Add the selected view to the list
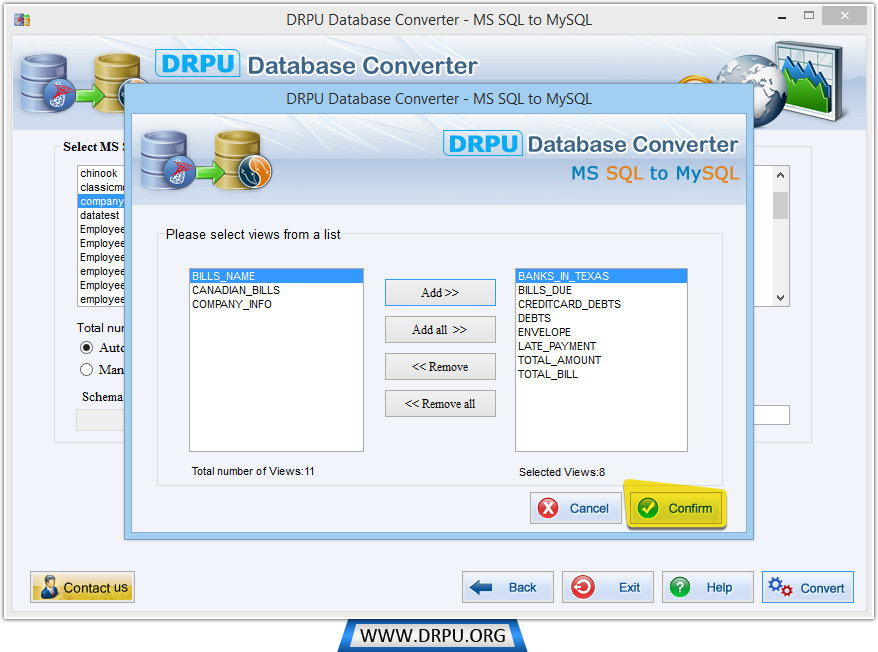 pyautogui.click(x=440, y=292)
